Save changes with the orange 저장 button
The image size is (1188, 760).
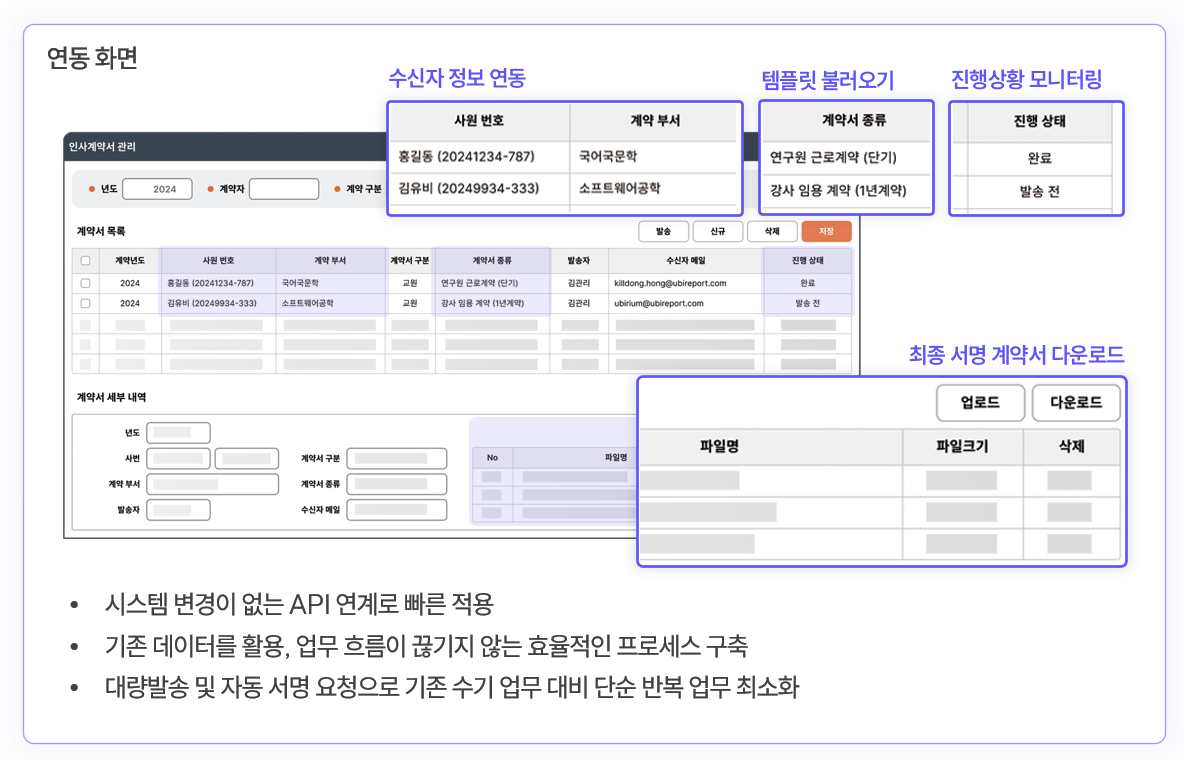tap(826, 231)
